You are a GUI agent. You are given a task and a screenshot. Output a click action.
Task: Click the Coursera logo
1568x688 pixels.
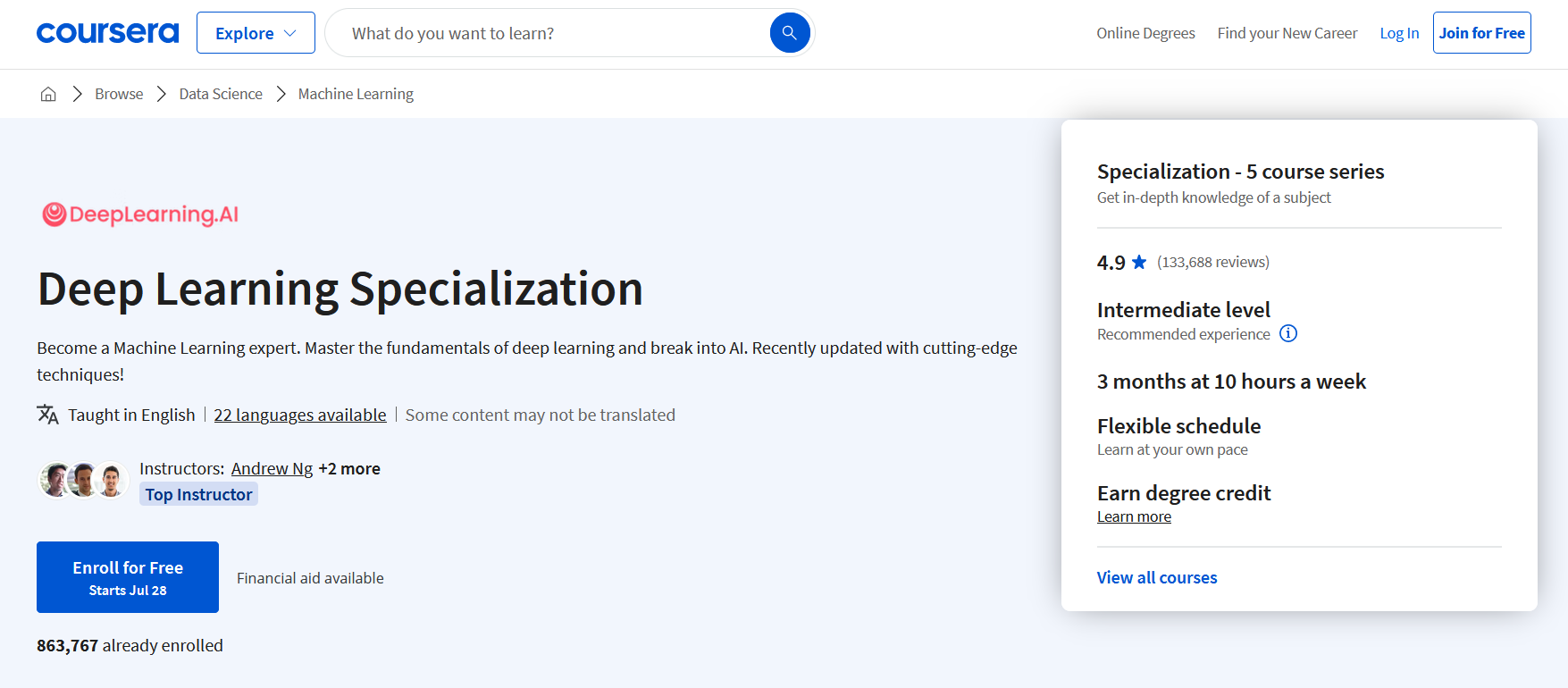pos(107,33)
